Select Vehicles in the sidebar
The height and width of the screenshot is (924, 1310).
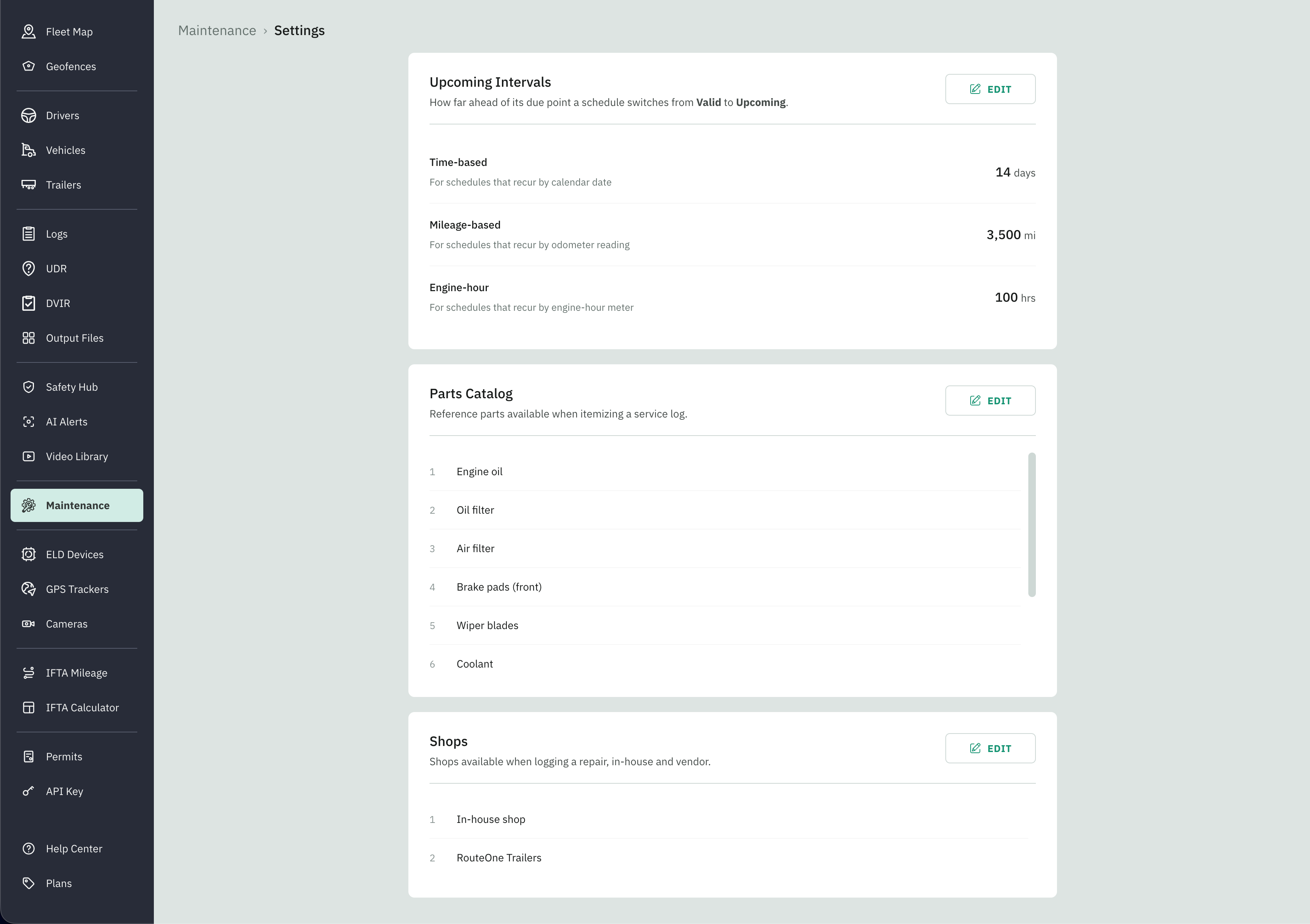point(77,150)
